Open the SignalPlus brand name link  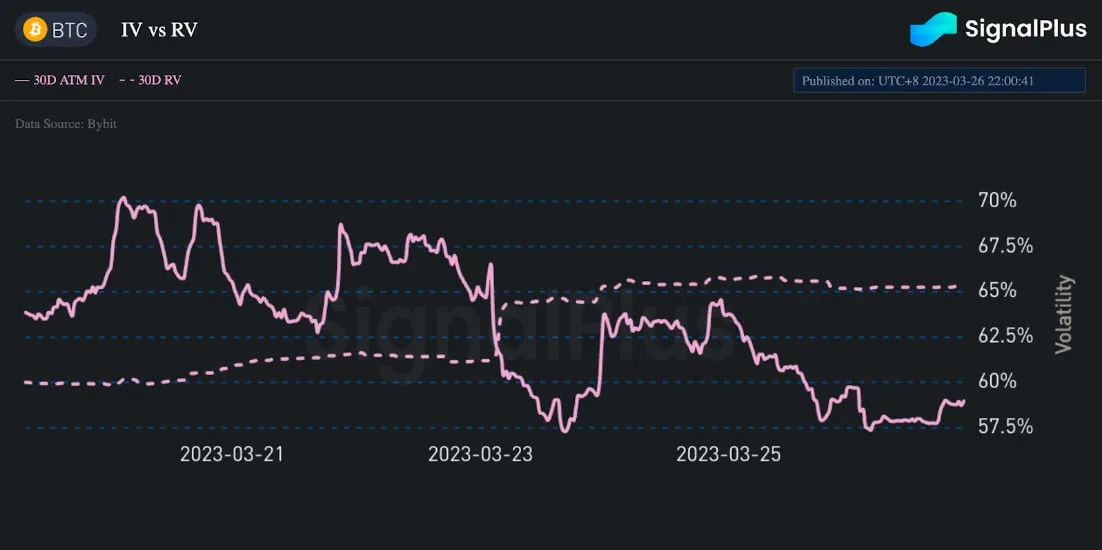click(1025, 30)
